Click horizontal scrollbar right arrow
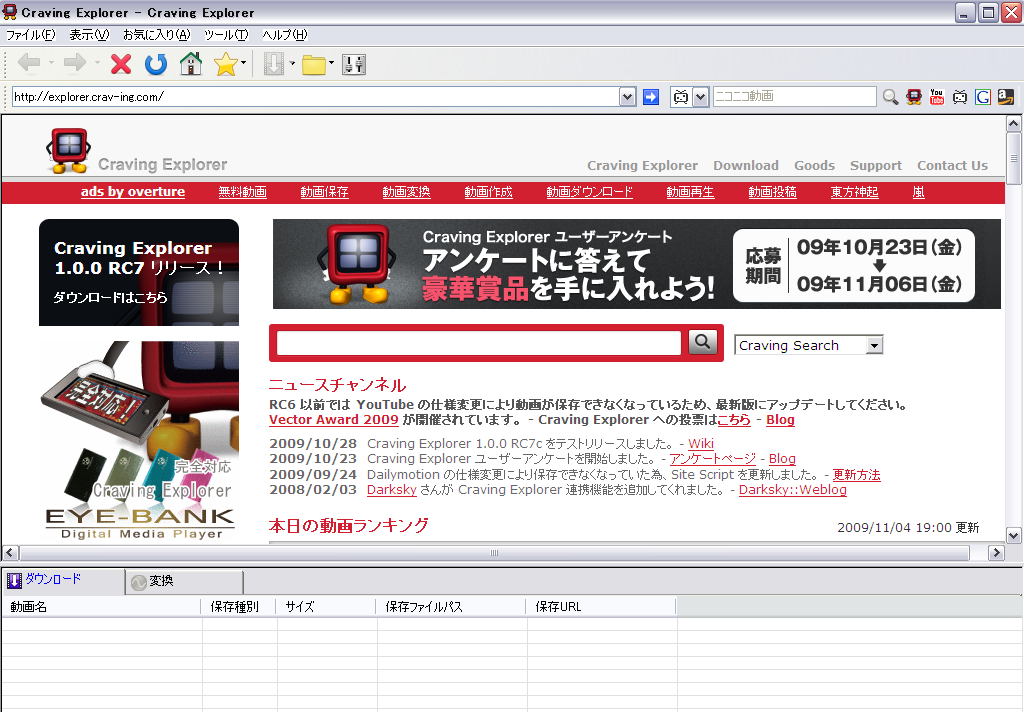 click(996, 553)
